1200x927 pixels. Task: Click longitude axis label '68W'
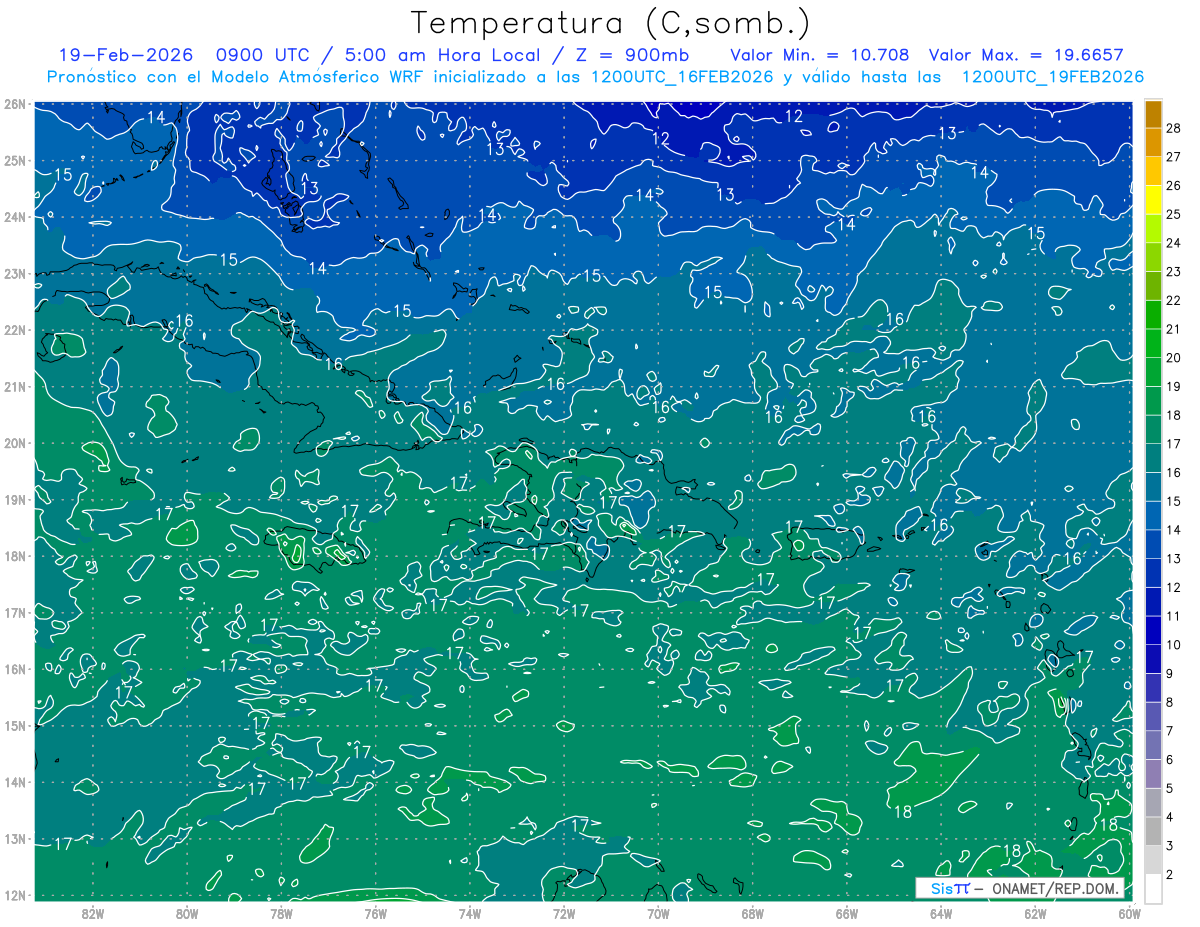point(752,913)
